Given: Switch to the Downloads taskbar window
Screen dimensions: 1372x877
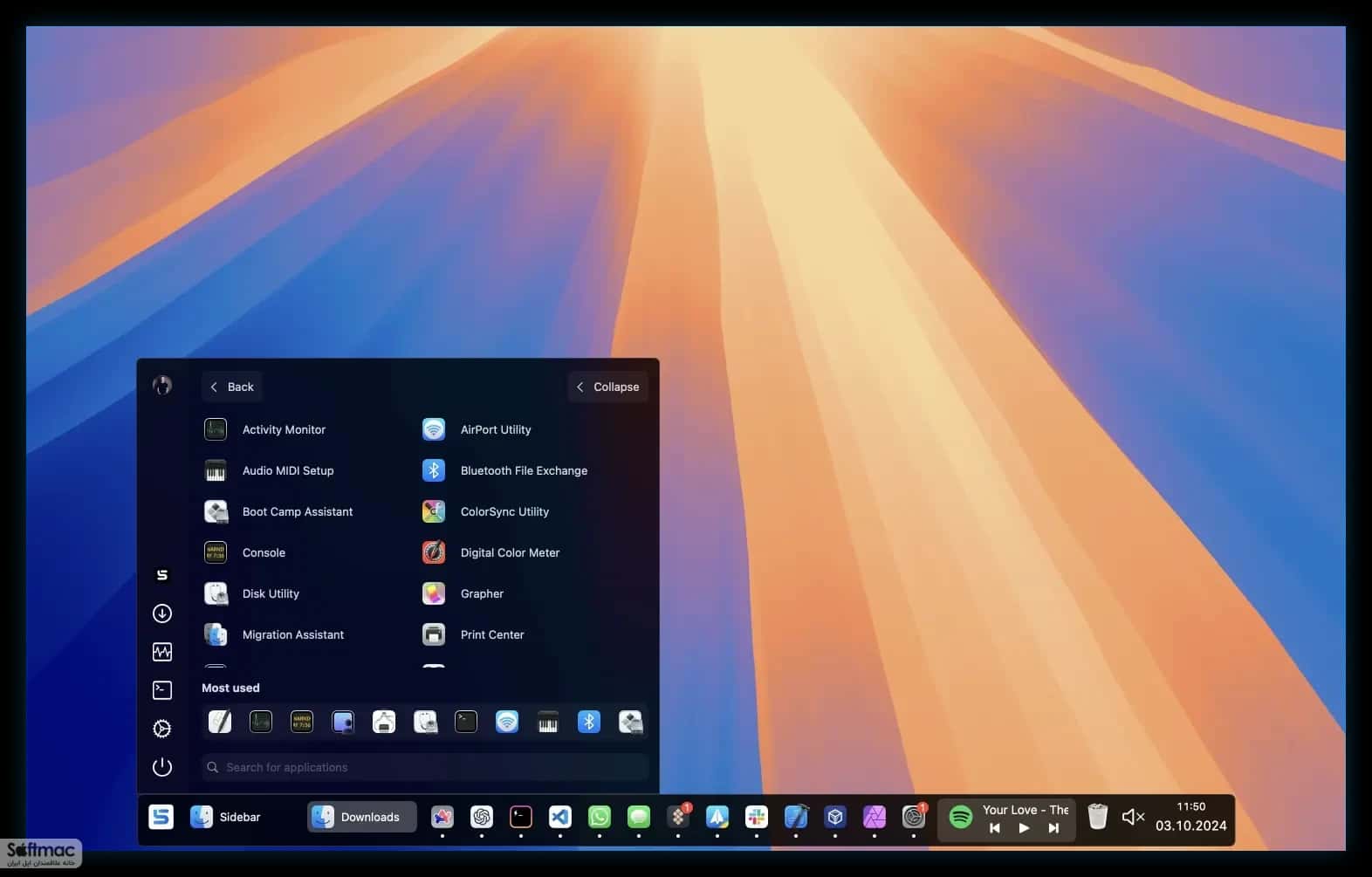Looking at the screenshot, I should pos(361,817).
